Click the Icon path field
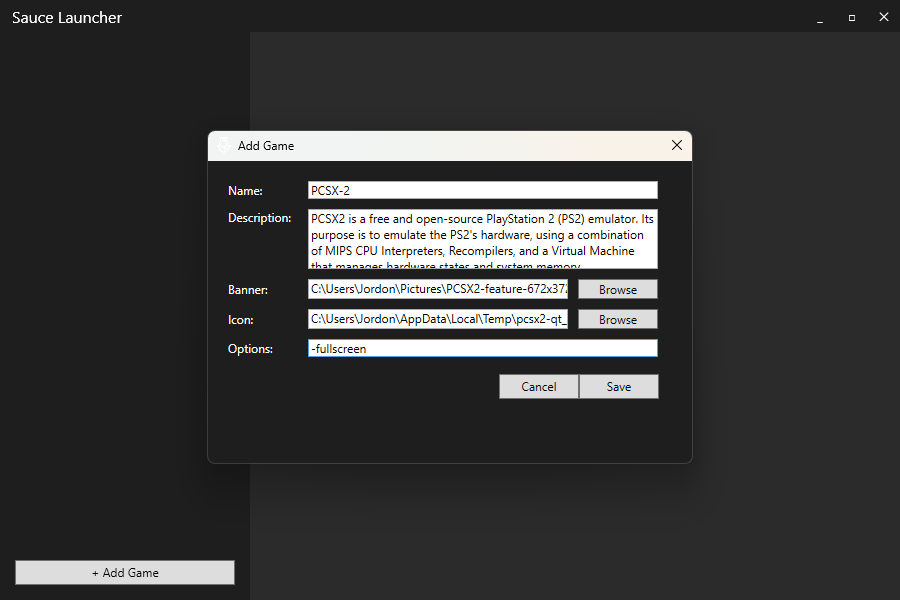 (438, 319)
